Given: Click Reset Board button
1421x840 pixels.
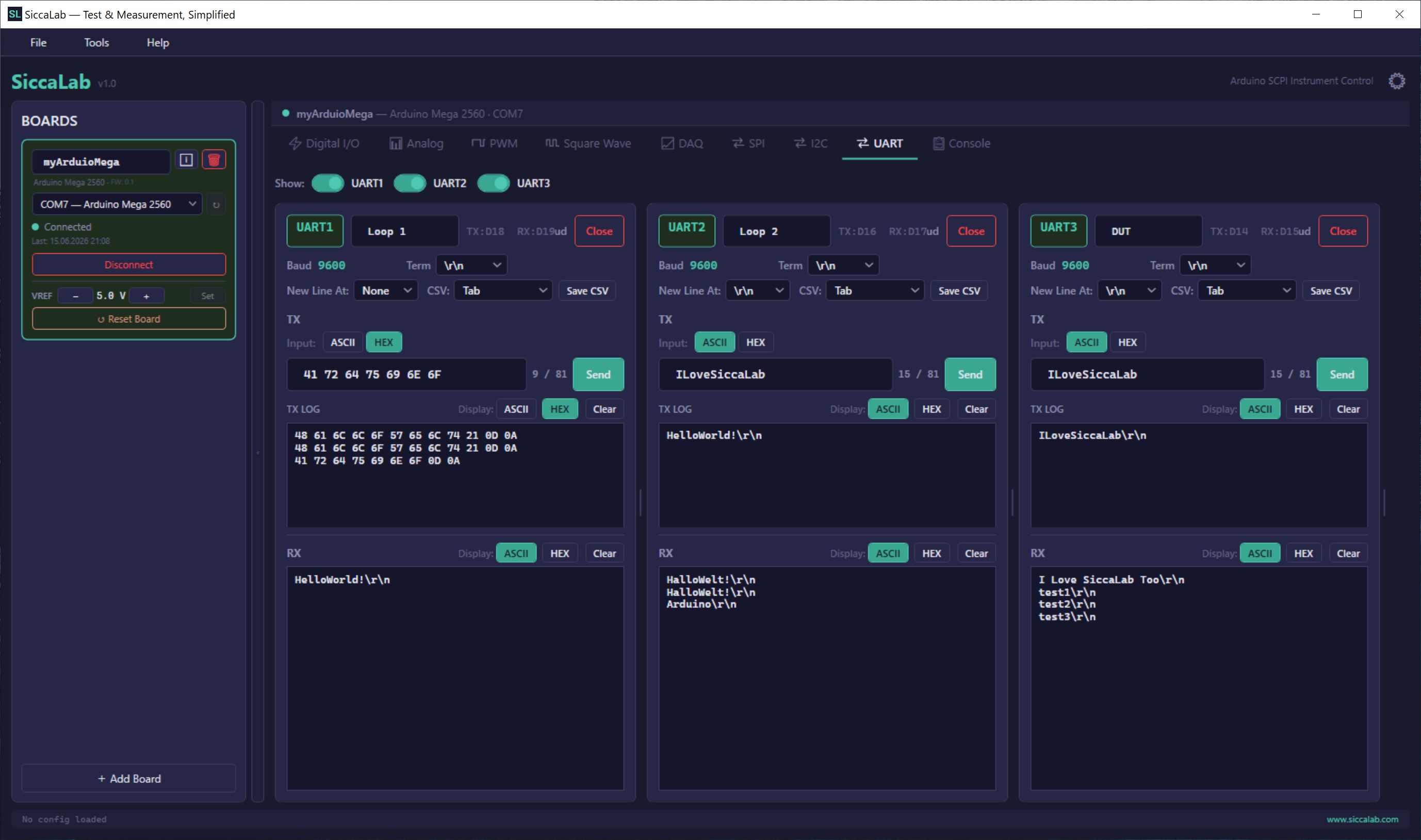Looking at the screenshot, I should 129,319.
